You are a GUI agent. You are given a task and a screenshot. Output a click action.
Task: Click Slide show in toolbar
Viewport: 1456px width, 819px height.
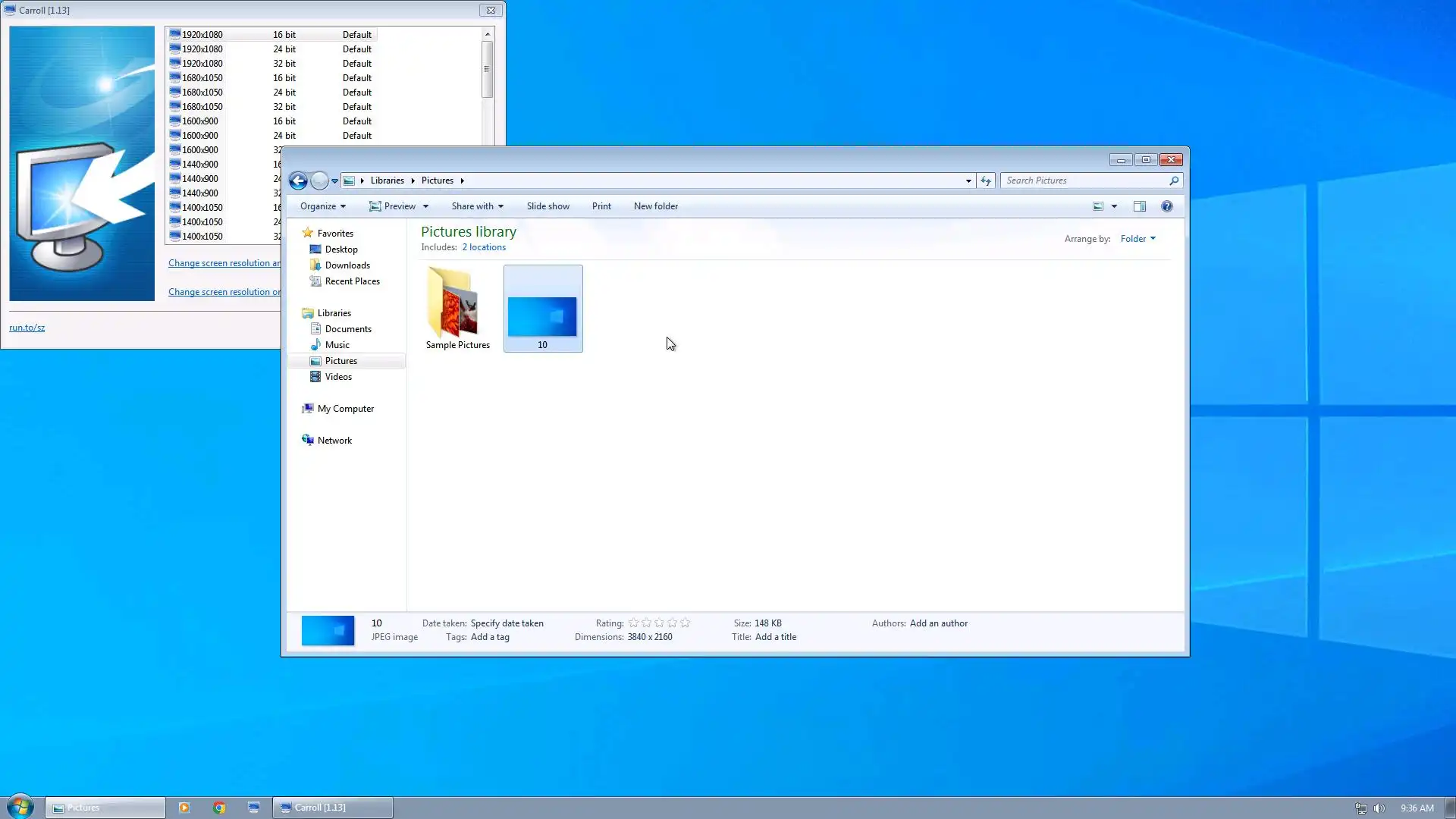click(548, 206)
